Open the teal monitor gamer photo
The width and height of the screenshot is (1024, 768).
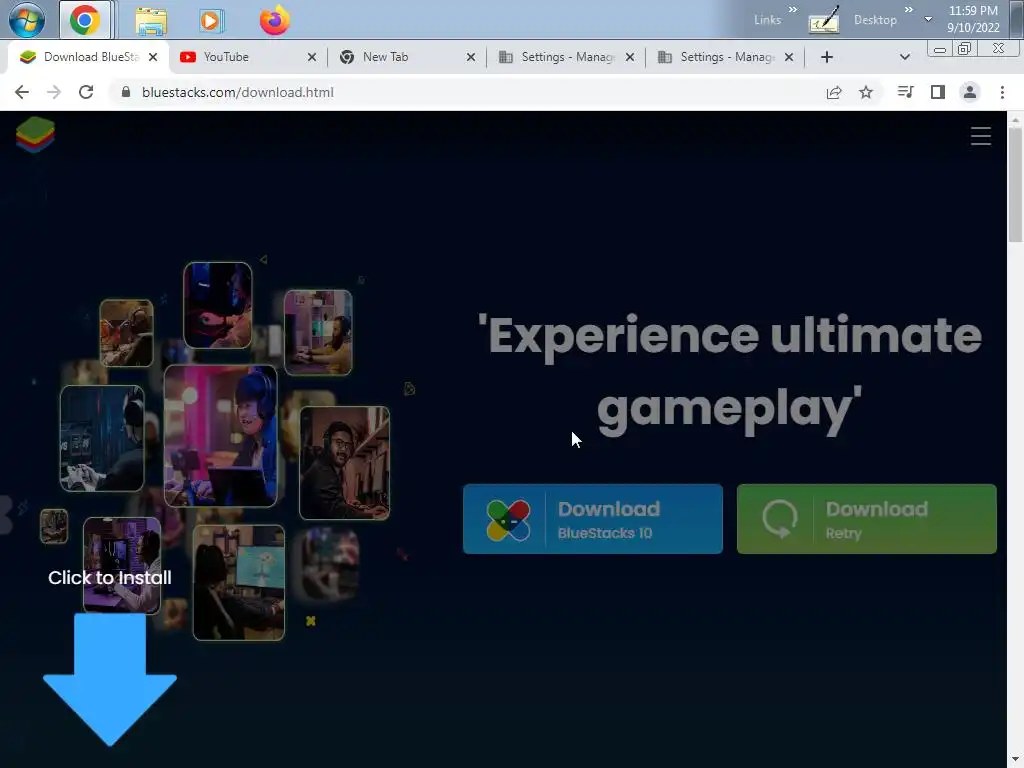pos(238,583)
